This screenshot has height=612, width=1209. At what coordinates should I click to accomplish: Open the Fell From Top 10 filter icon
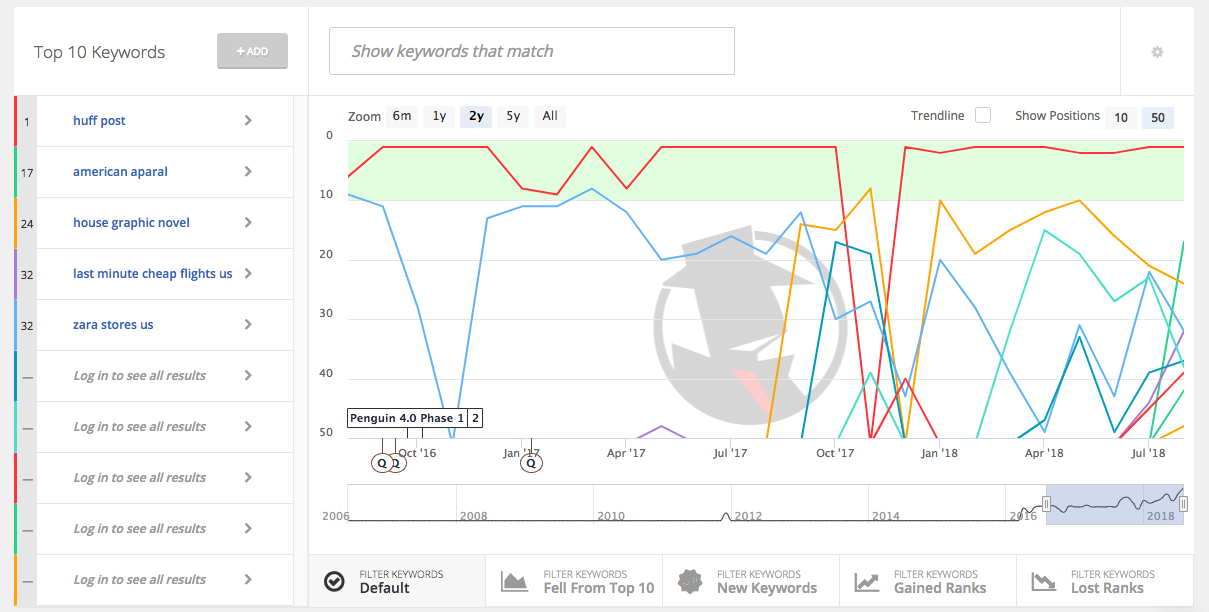tap(514, 581)
